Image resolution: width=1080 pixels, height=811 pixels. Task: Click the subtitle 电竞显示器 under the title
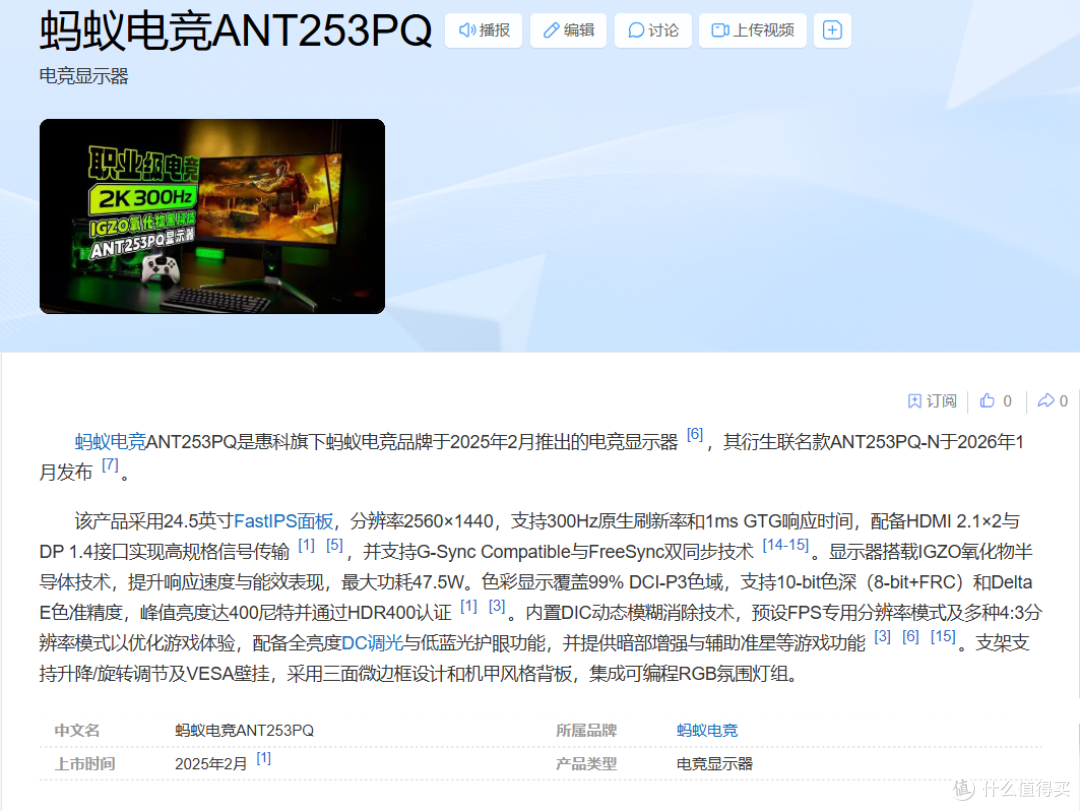(x=83, y=76)
